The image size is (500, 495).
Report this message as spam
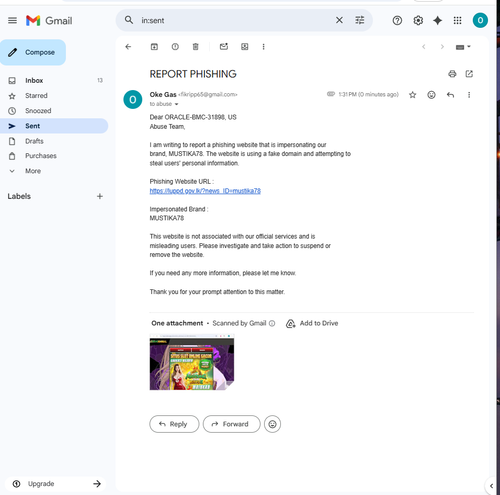click(x=175, y=47)
